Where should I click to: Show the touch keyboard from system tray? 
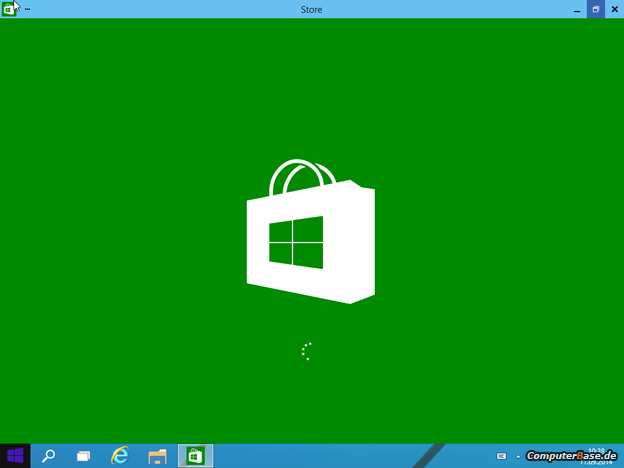click(x=502, y=456)
